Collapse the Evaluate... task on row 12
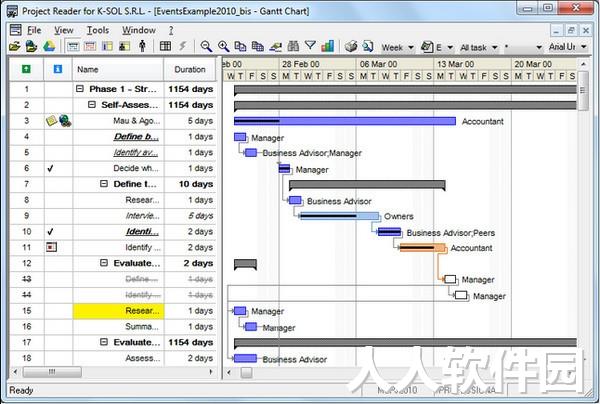Viewport: 600px width, 404px height. point(104,263)
